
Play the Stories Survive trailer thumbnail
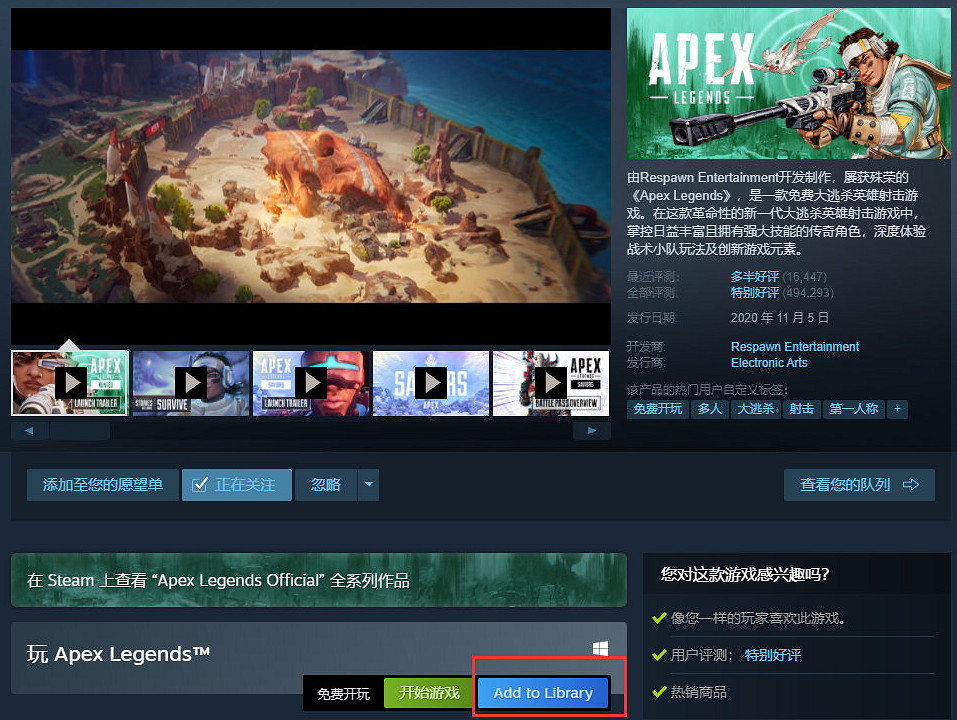pyautogui.click(x=190, y=383)
